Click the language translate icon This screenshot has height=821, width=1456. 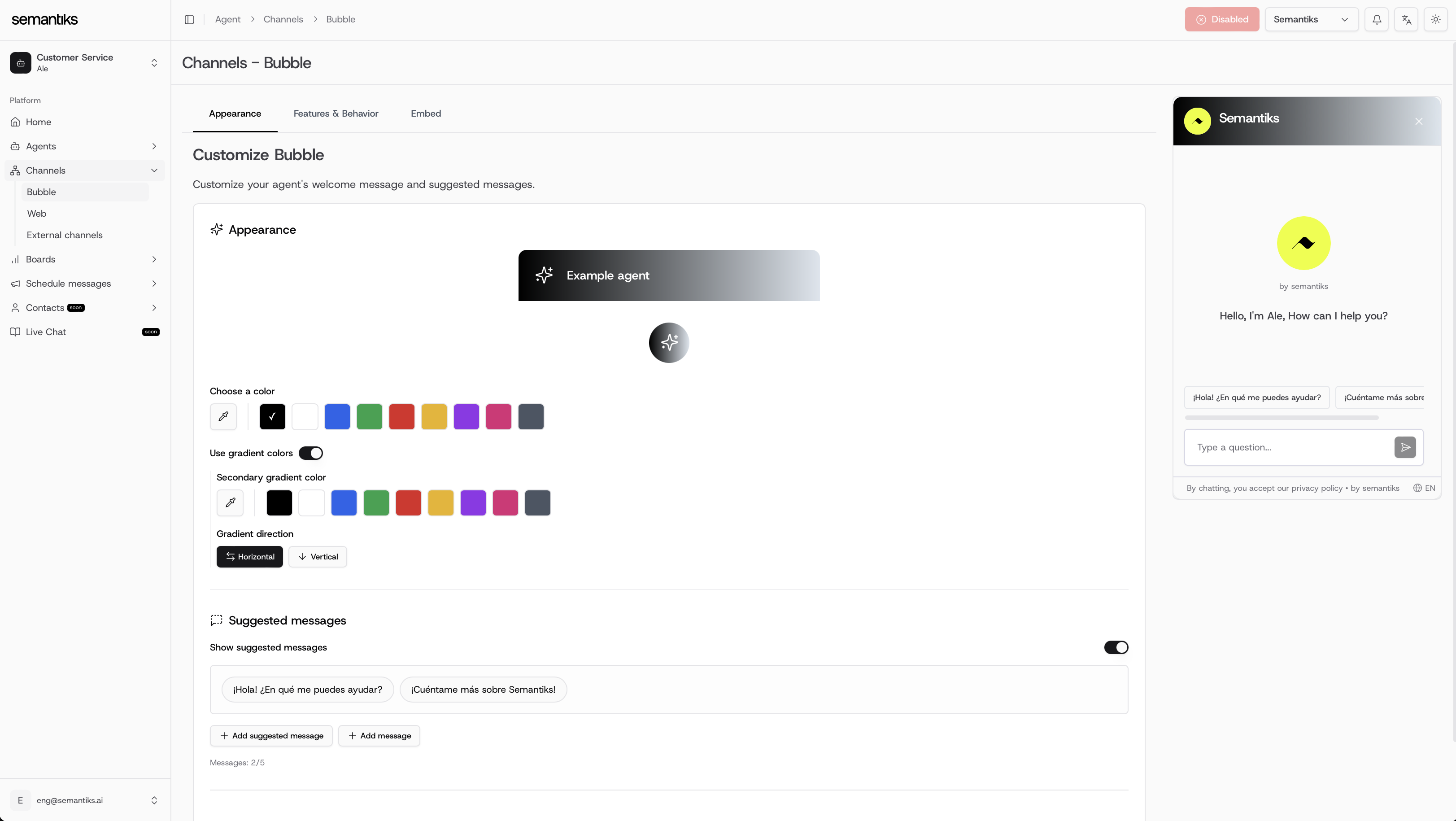pos(1406,19)
